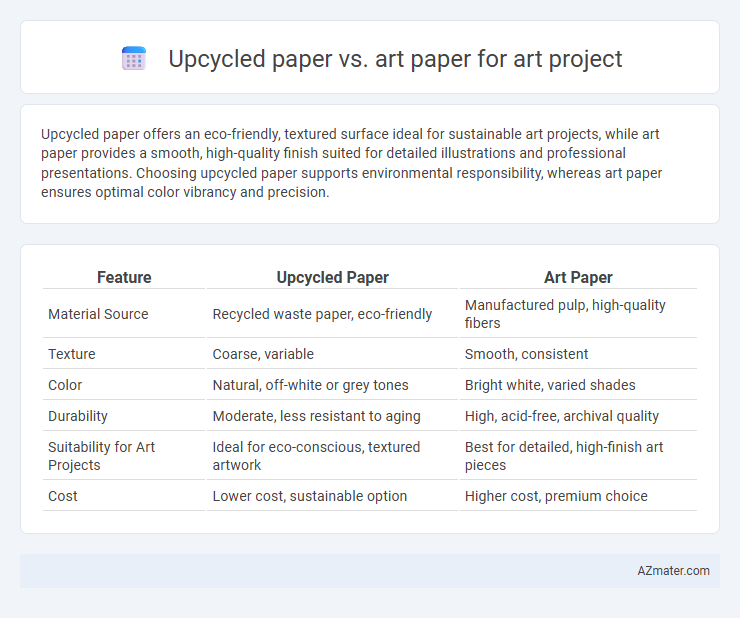740x618 pixels.
Task: Click the 'Texture' row label
Action: (x=72, y=354)
